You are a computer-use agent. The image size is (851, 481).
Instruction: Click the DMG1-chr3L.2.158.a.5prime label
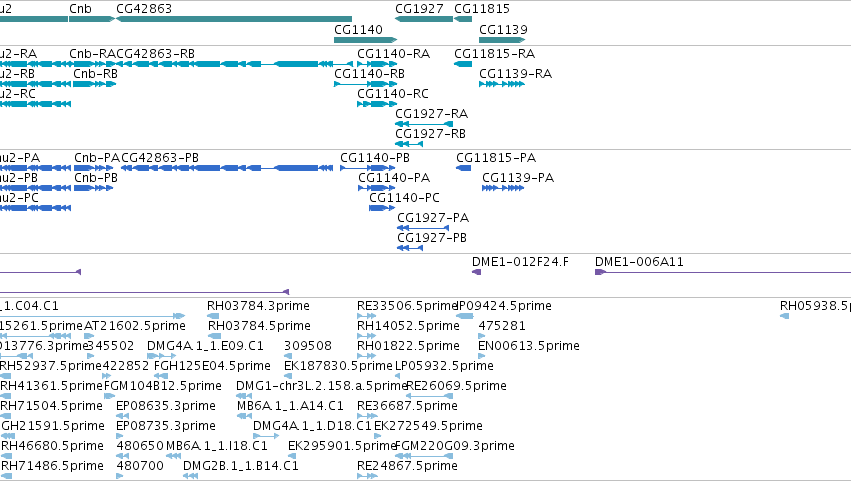click(322, 387)
